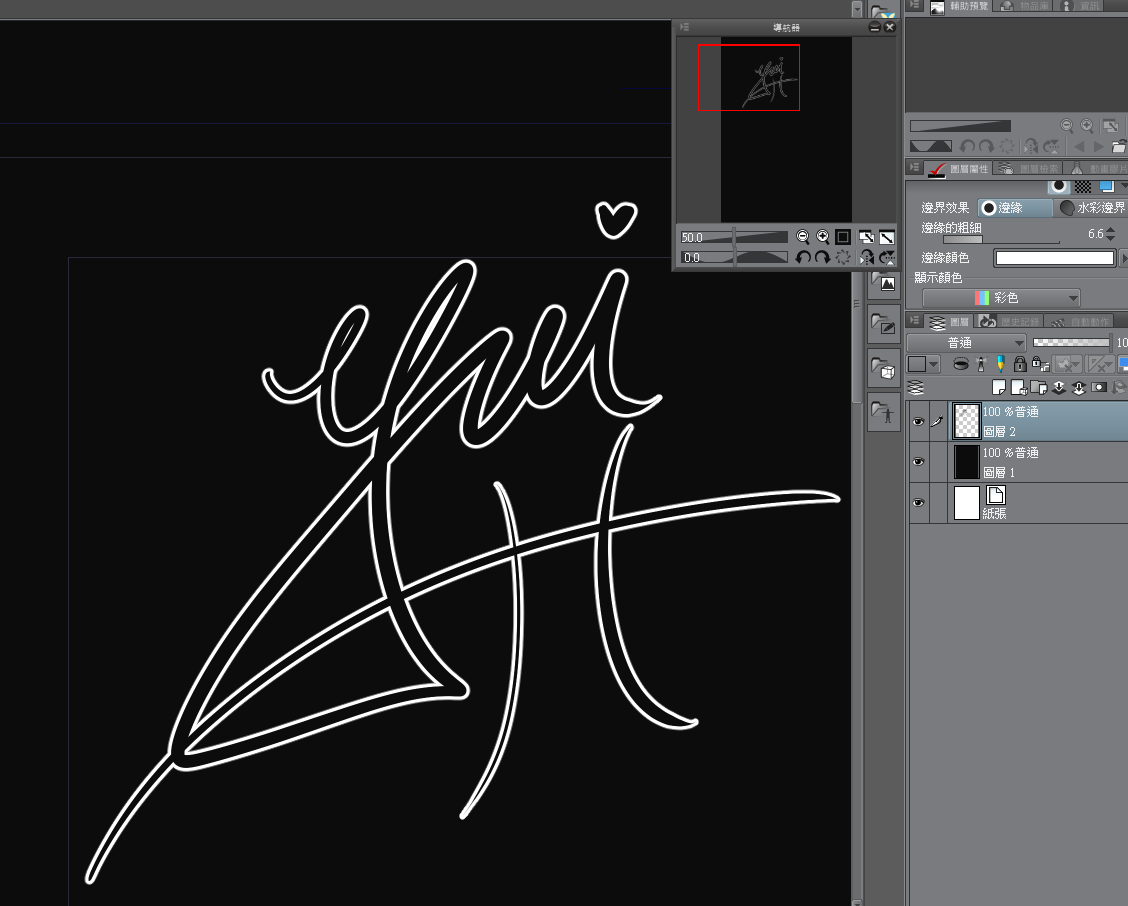Screen dimensions: 1128x906
Task: Click the 邊緣的粗細 thickness slider
Action: point(1000,240)
